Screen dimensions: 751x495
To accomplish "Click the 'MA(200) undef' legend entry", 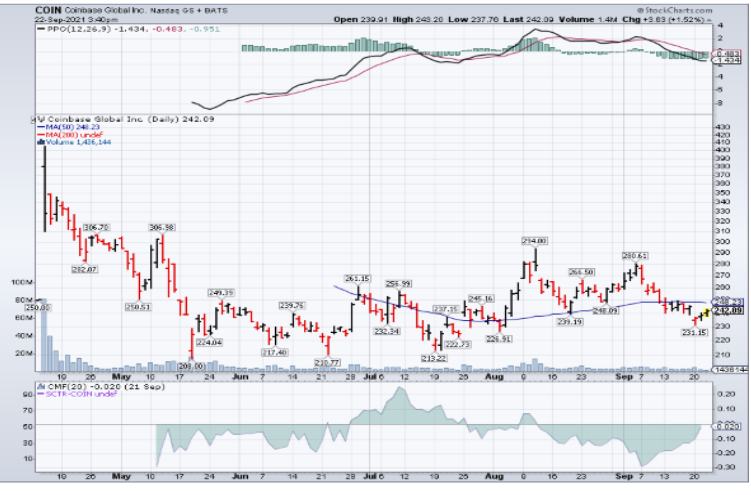I will (70, 135).
